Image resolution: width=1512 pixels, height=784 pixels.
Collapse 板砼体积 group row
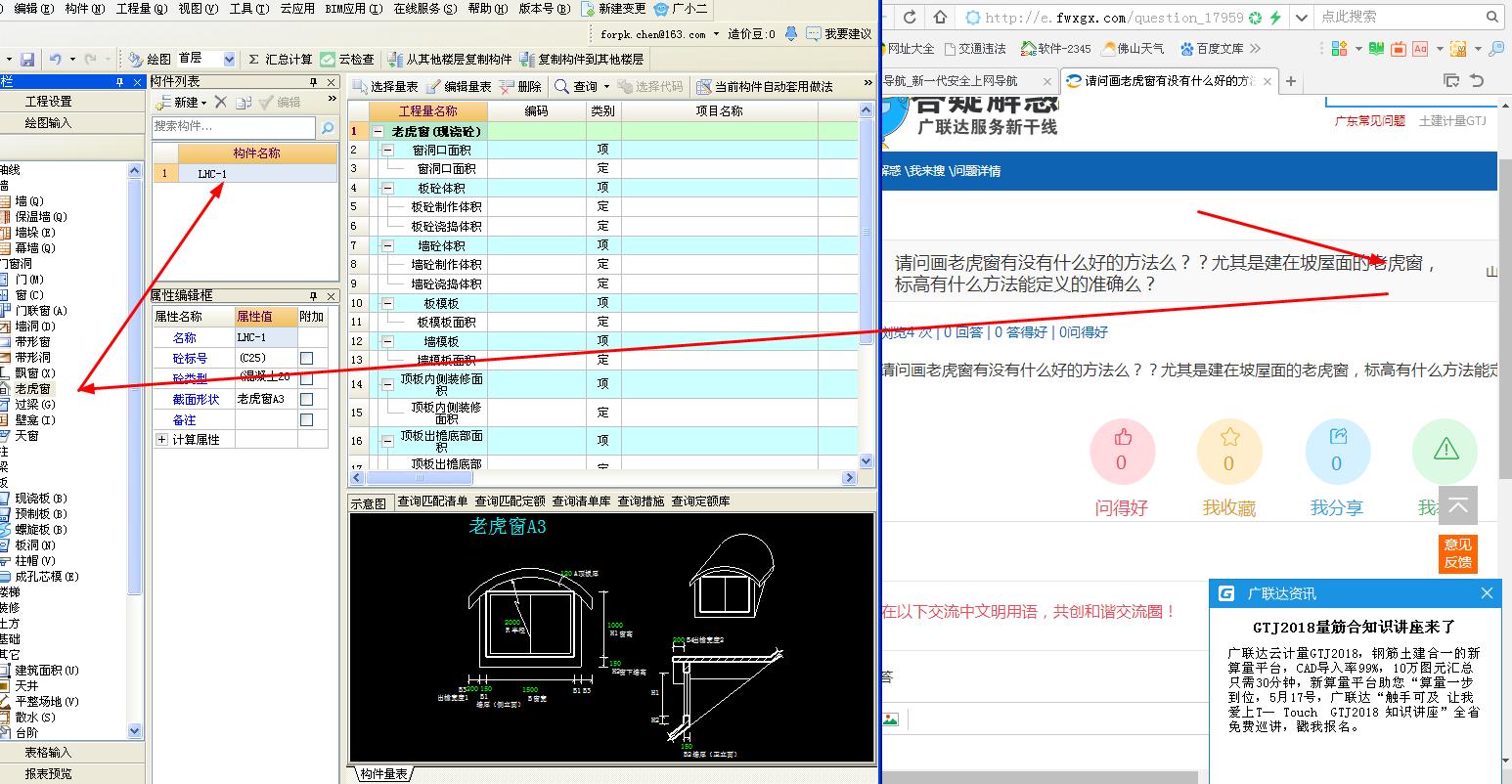388,188
